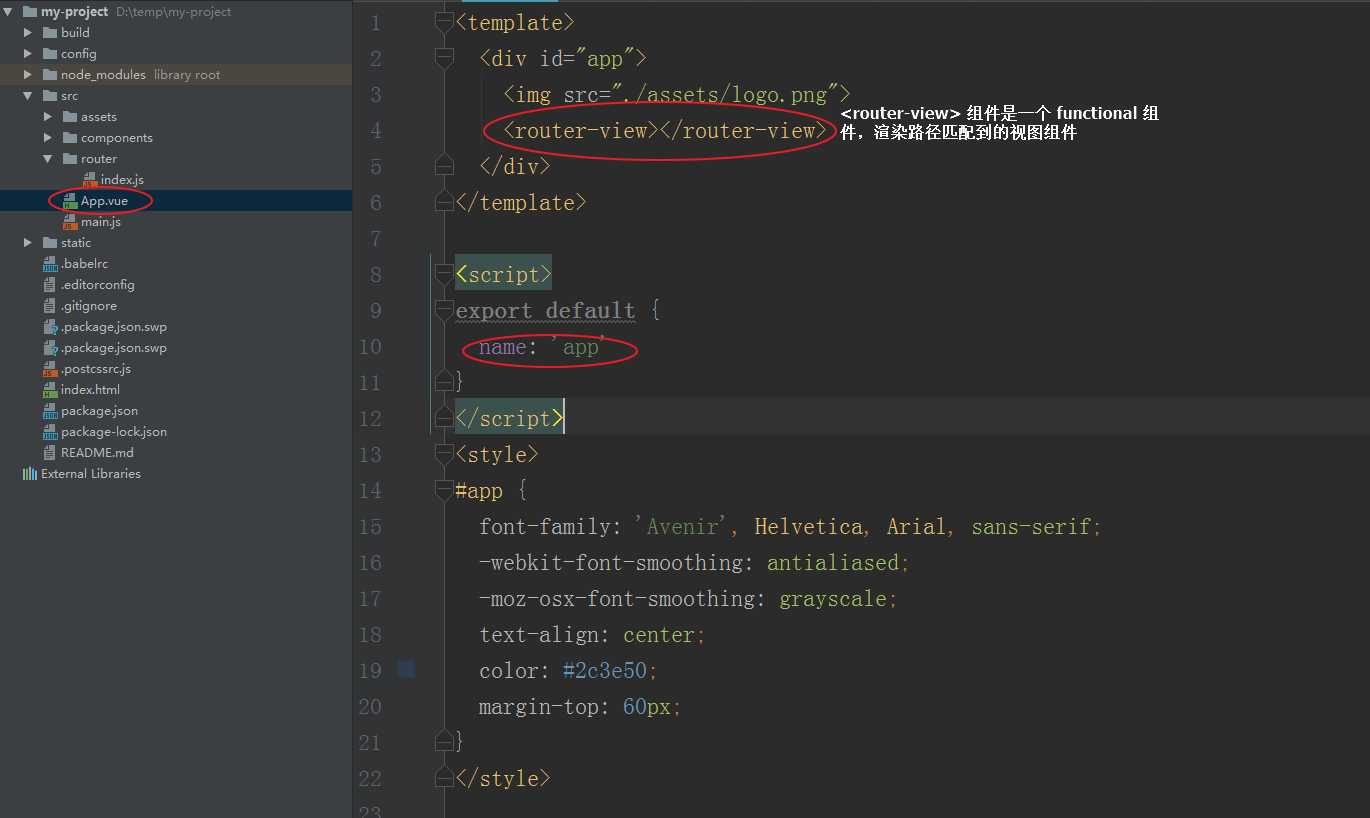Click the main.js file icon

click(70, 222)
